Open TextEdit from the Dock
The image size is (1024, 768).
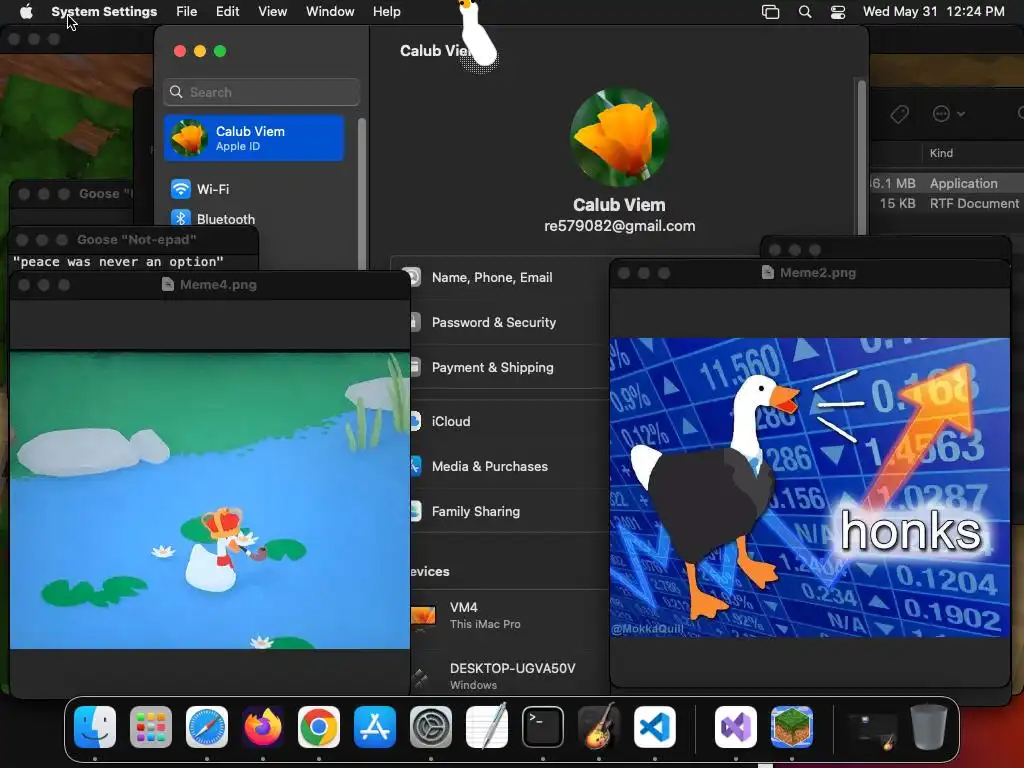(487, 727)
